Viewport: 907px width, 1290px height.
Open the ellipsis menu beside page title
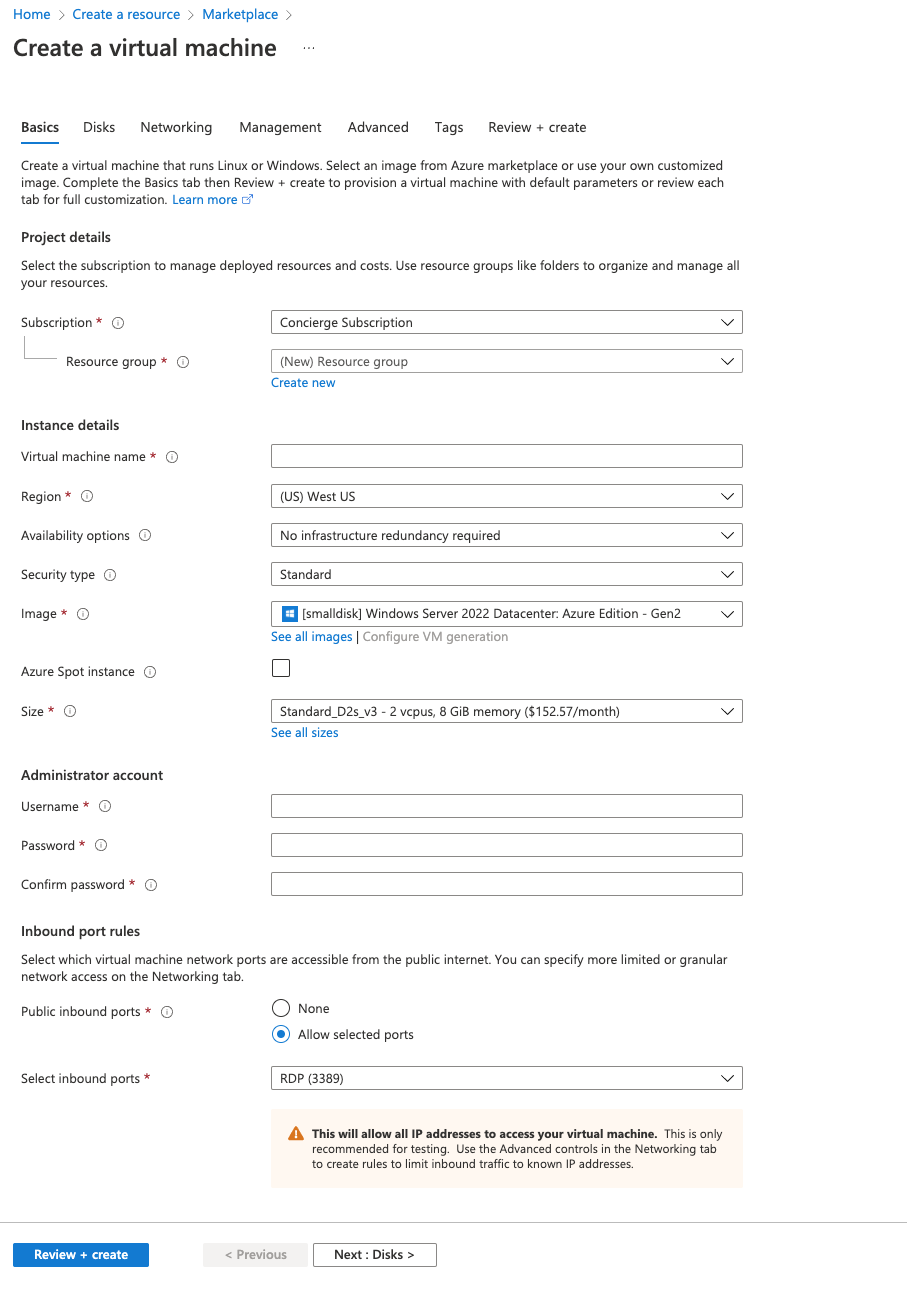pos(308,48)
